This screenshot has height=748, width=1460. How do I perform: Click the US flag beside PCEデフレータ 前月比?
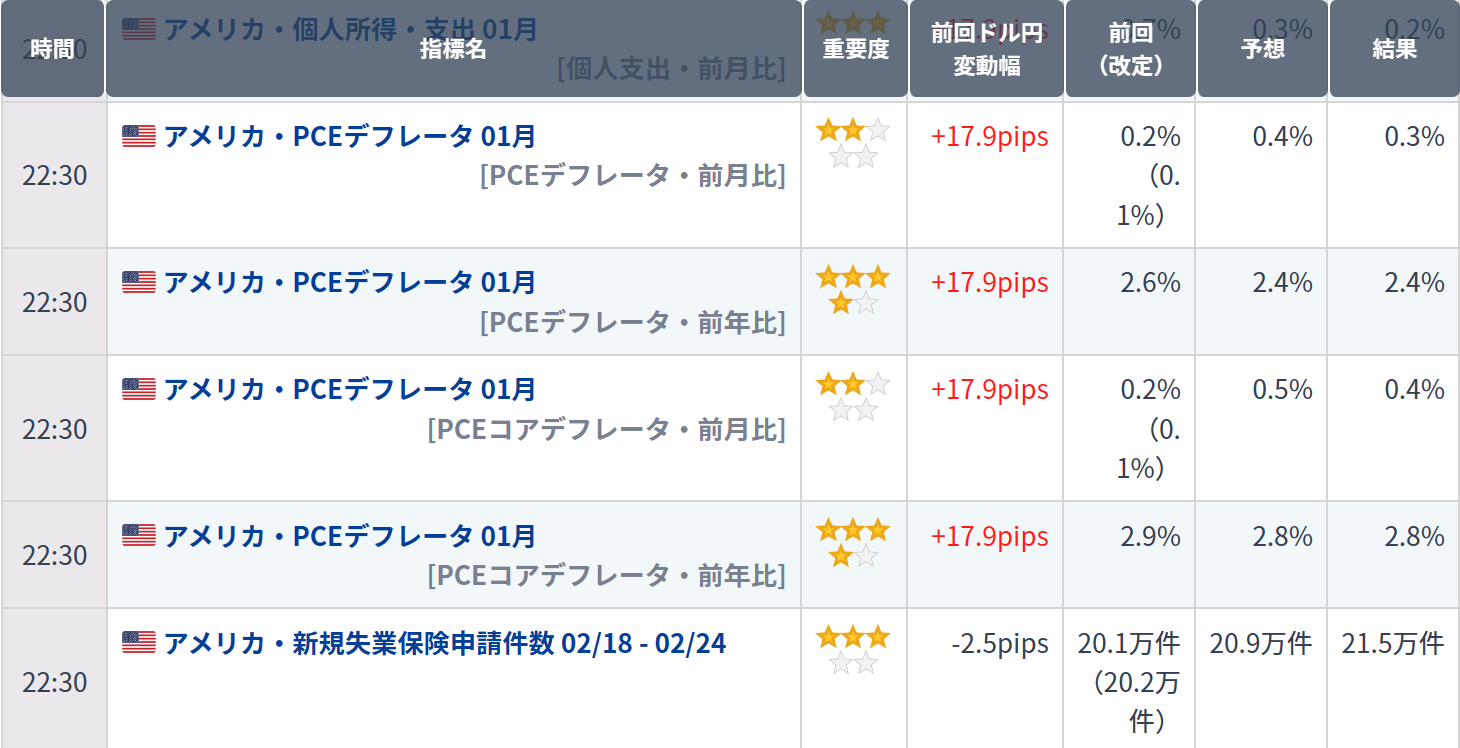pos(139,136)
